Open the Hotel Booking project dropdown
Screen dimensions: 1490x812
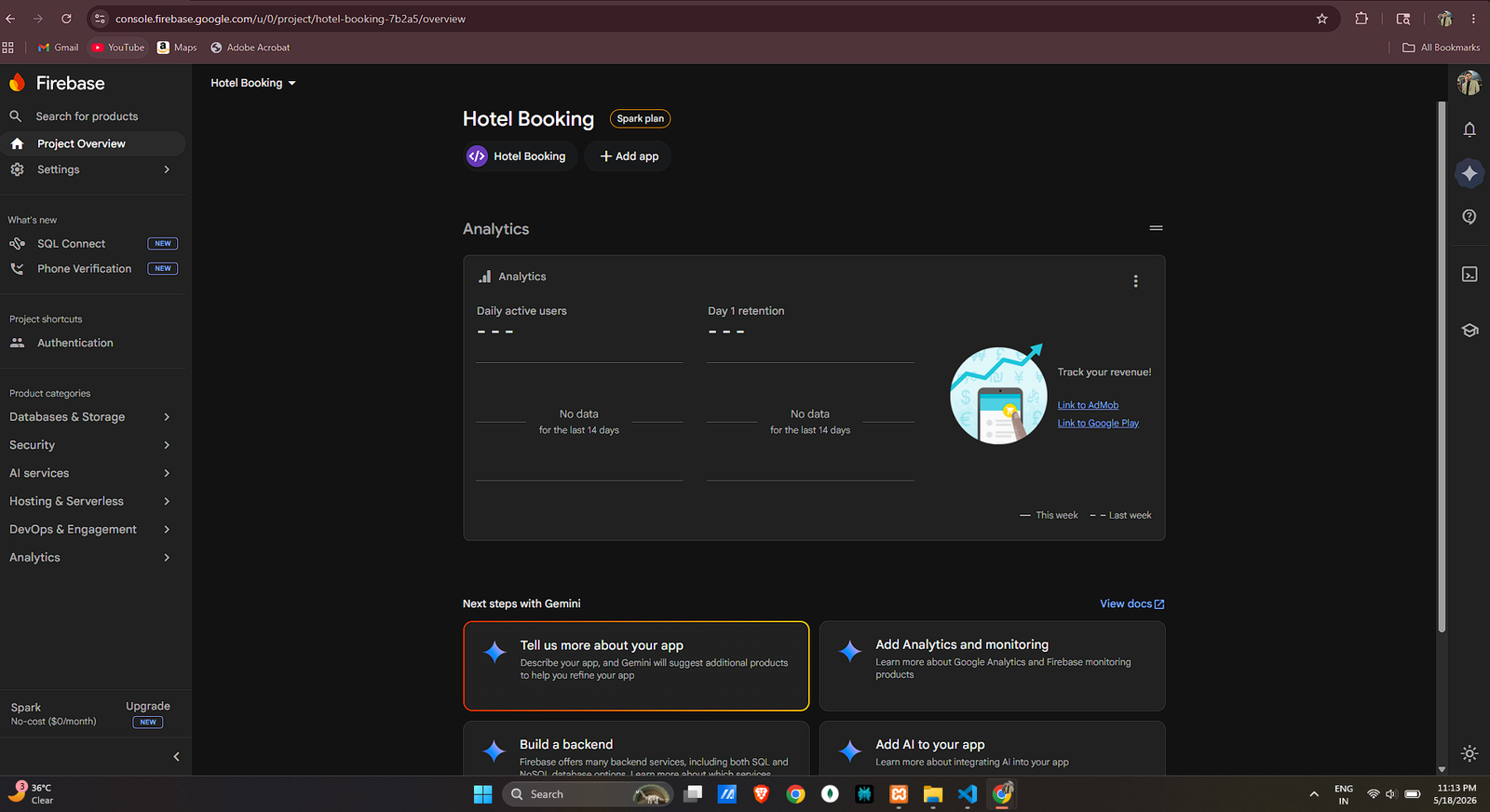point(253,83)
